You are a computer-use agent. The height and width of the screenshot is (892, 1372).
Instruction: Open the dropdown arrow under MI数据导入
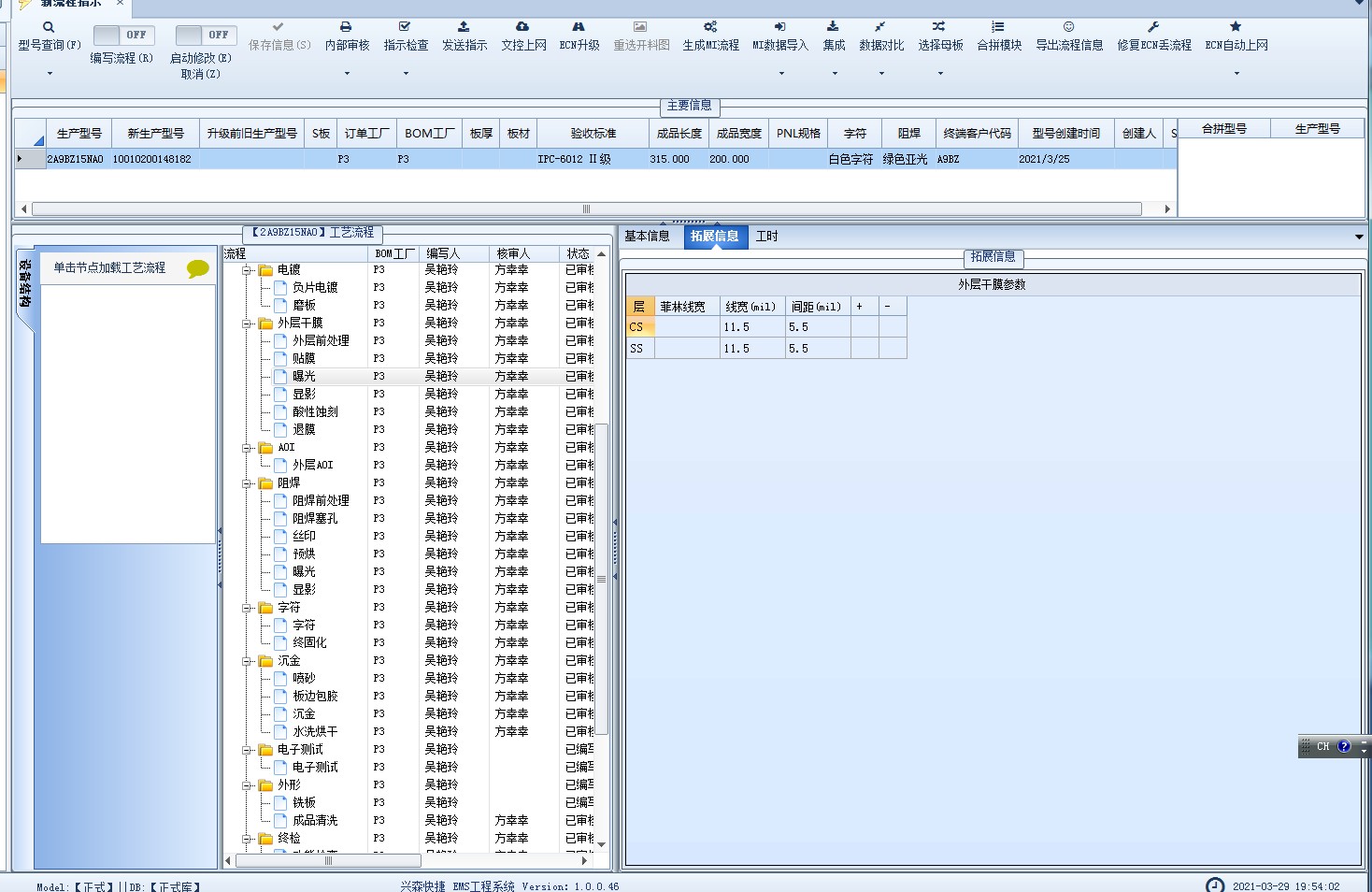[781, 73]
